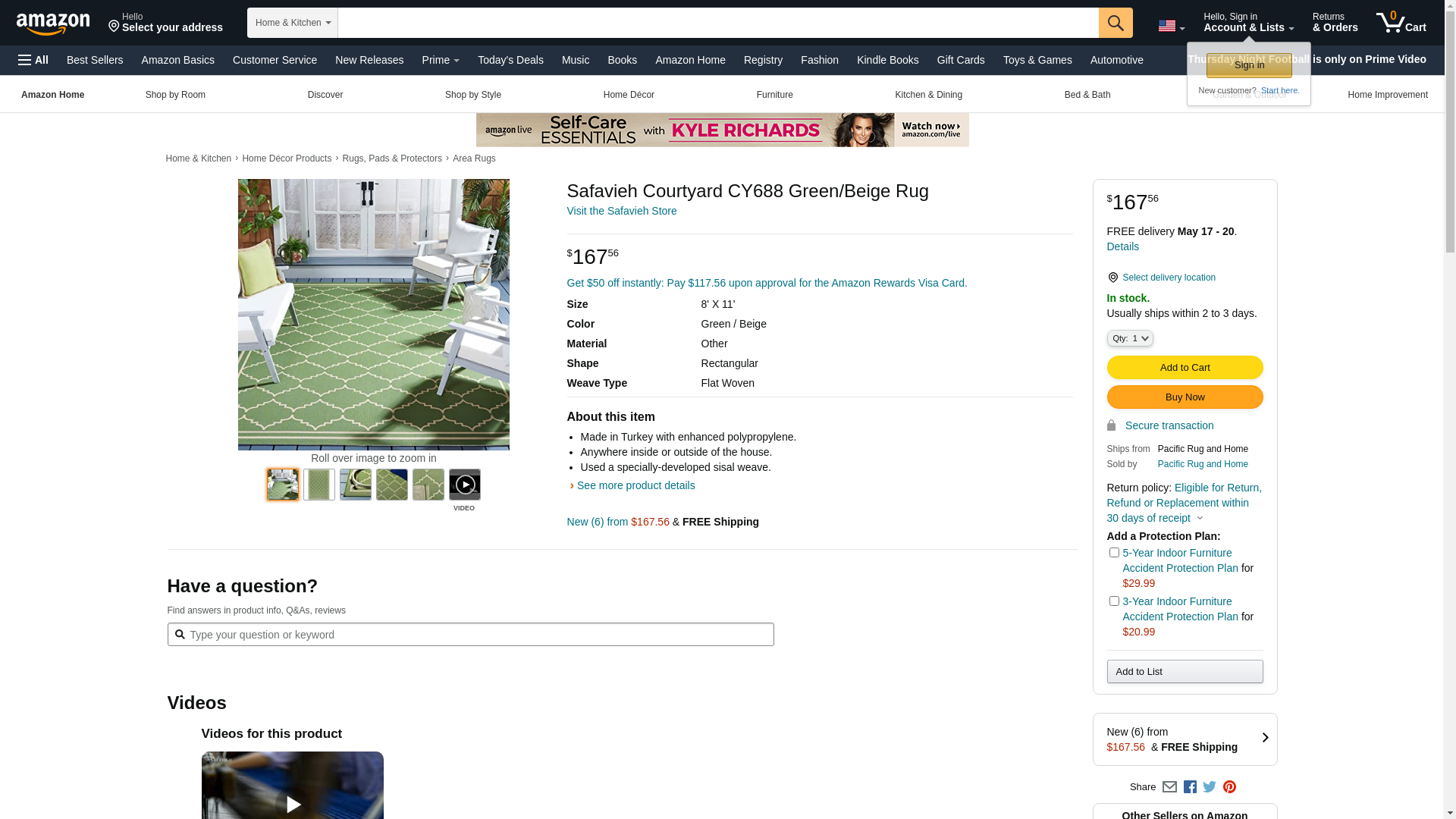Check the 3-Year Protection Plan box
The image size is (1456, 819).
(1114, 601)
